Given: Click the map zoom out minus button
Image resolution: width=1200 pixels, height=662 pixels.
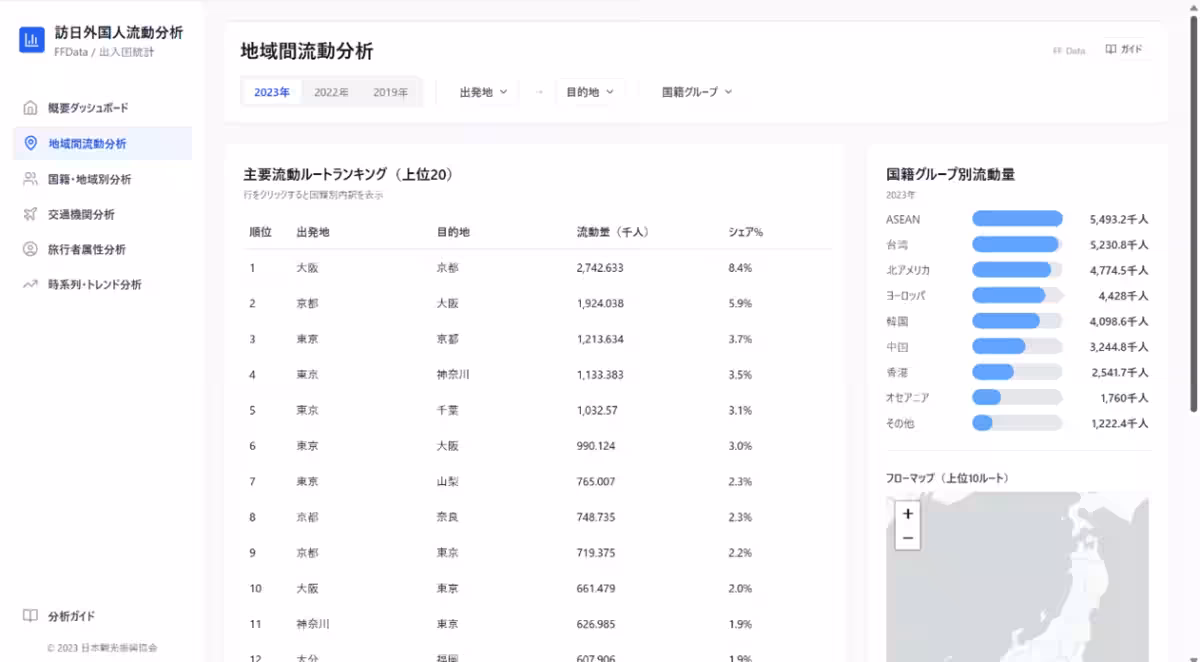Looking at the screenshot, I should pos(907,537).
